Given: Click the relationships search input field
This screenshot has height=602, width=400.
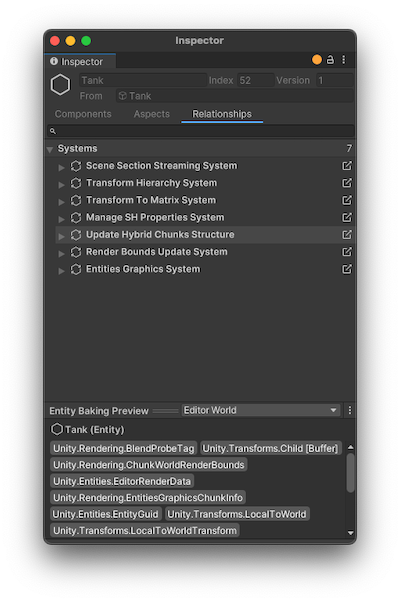Looking at the screenshot, I should [200, 131].
